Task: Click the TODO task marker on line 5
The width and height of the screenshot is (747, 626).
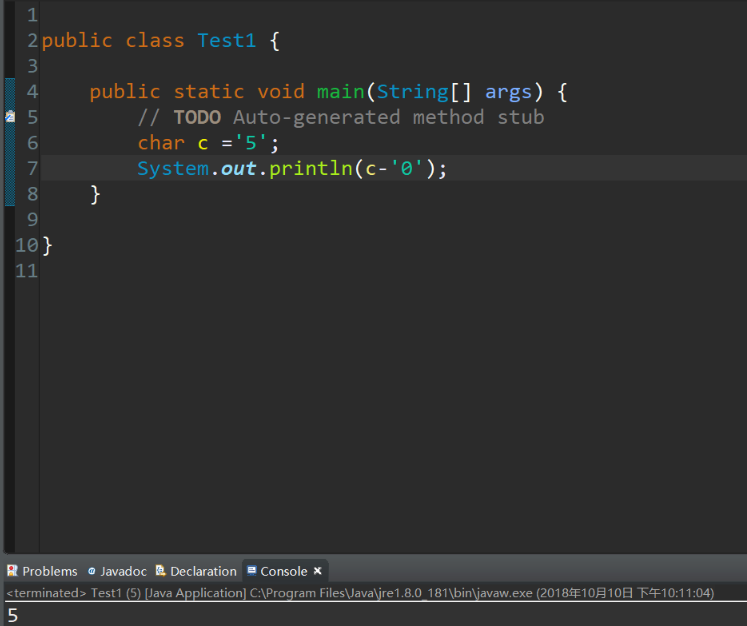Action: 10,116
